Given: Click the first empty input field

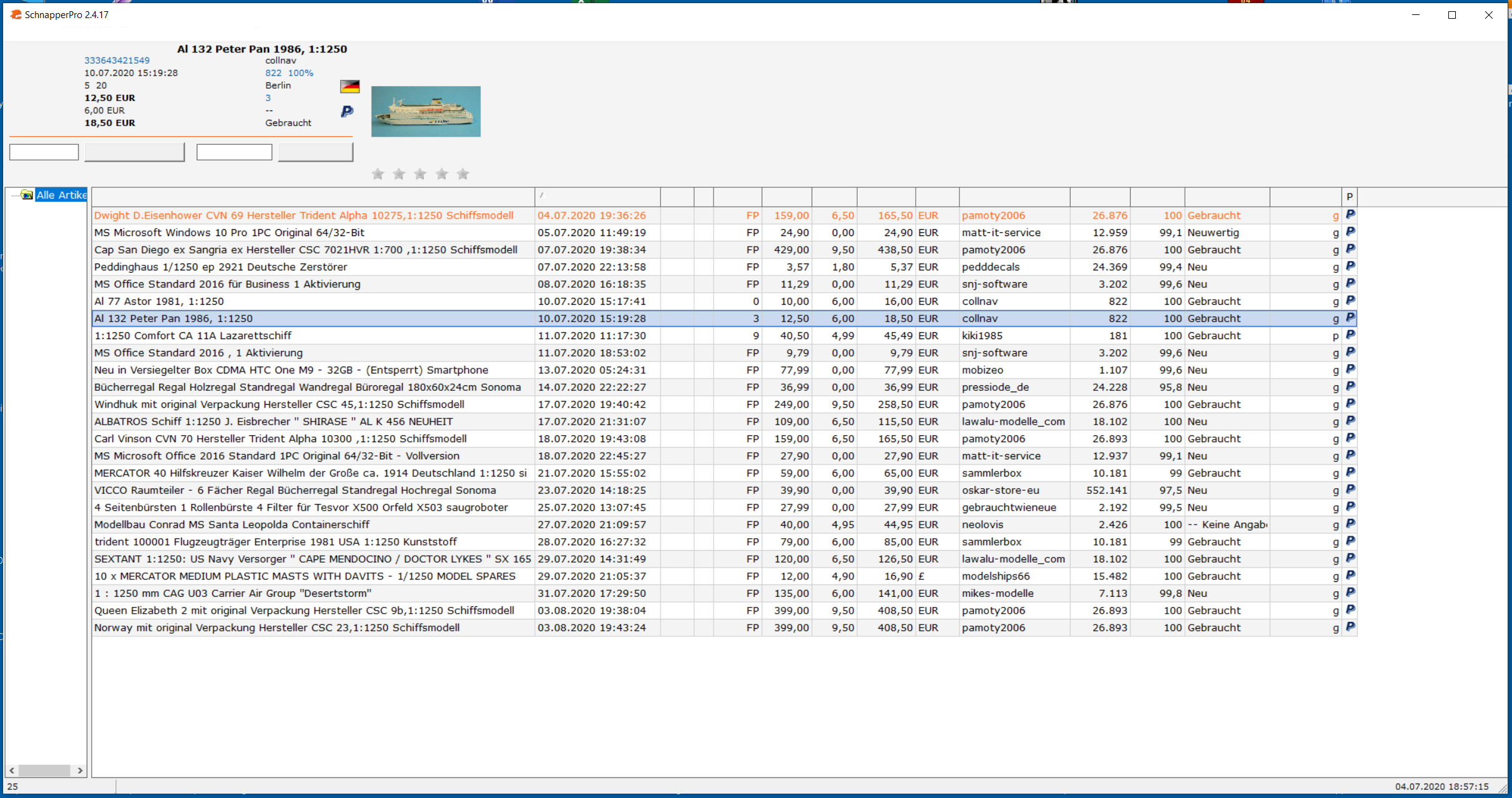Looking at the screenshot, I should pyautogui.click(x=44, y=152).
